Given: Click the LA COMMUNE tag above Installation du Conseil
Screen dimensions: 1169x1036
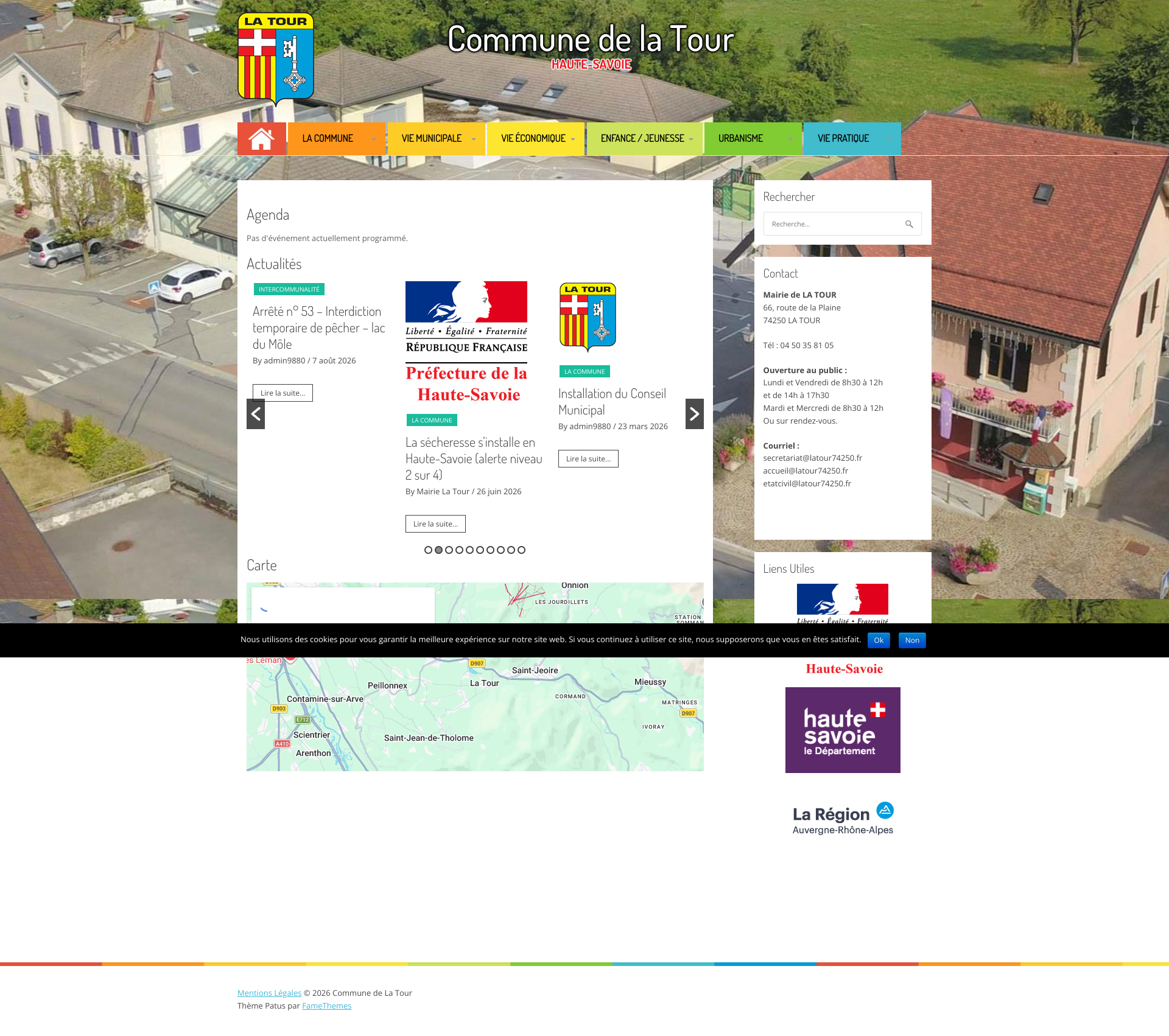Looking at the screenshot, I should click(584, 371).
